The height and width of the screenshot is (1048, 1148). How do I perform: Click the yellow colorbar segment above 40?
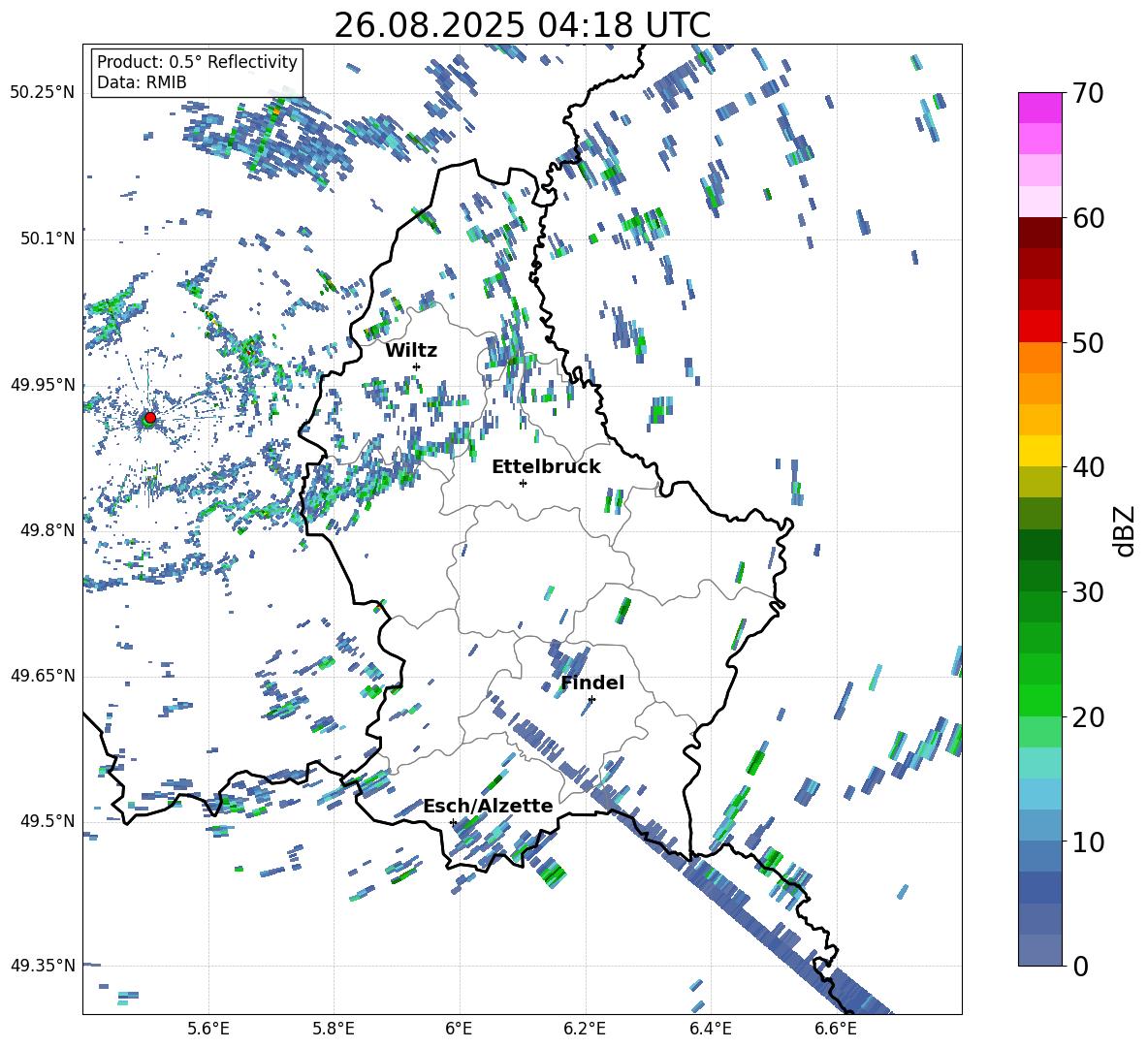point(1040,451)
